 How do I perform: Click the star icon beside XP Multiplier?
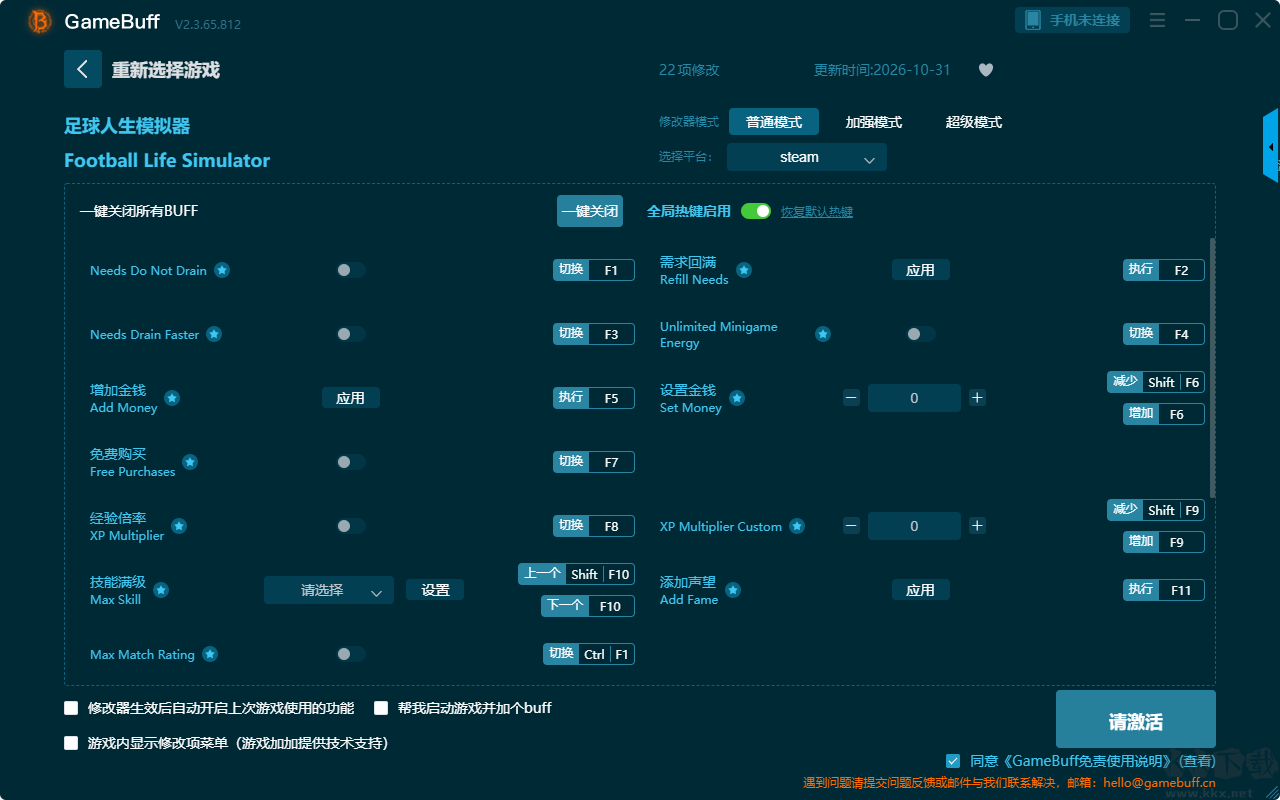pos(179,526)
